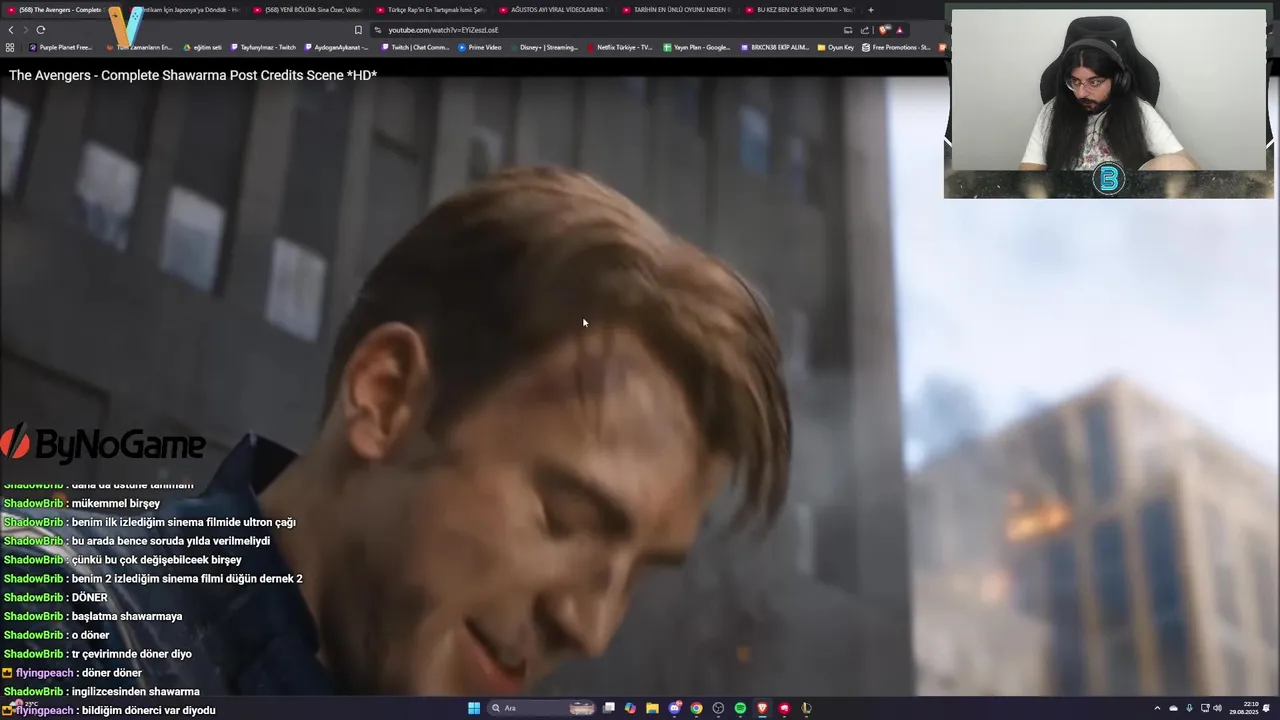
Task: Click the share icon in the address bar
Action: 865,30
